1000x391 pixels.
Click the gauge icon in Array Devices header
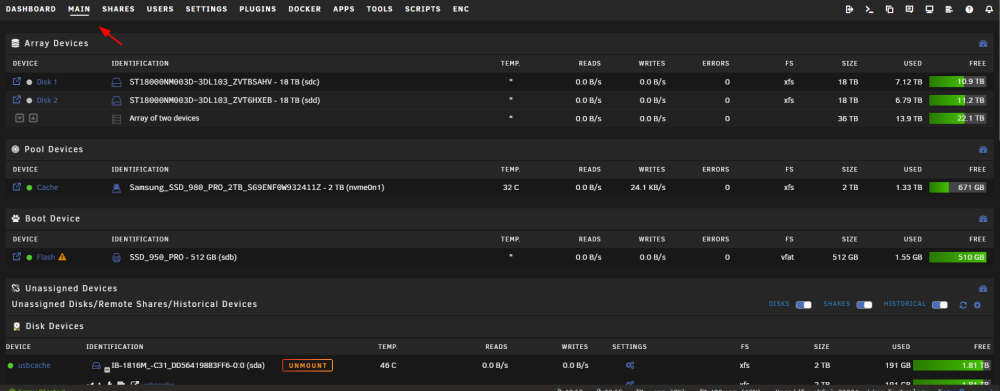coord(983,43)
